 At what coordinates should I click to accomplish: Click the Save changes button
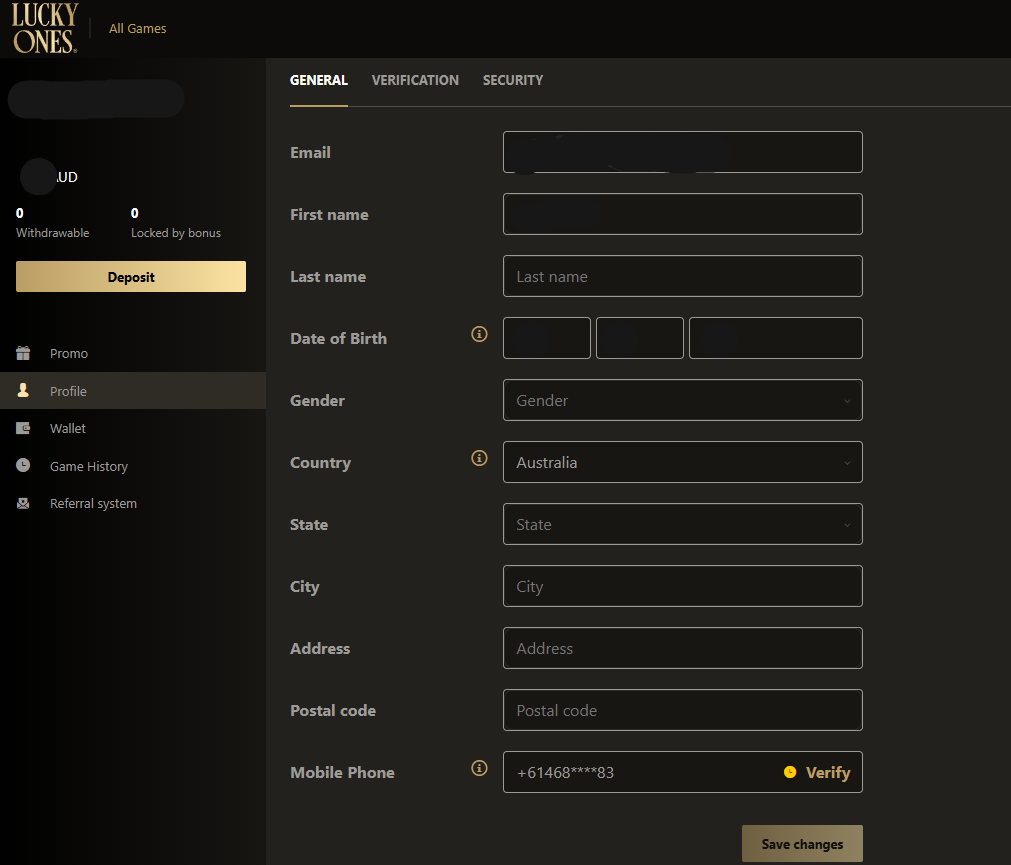(x=801, y=844)
